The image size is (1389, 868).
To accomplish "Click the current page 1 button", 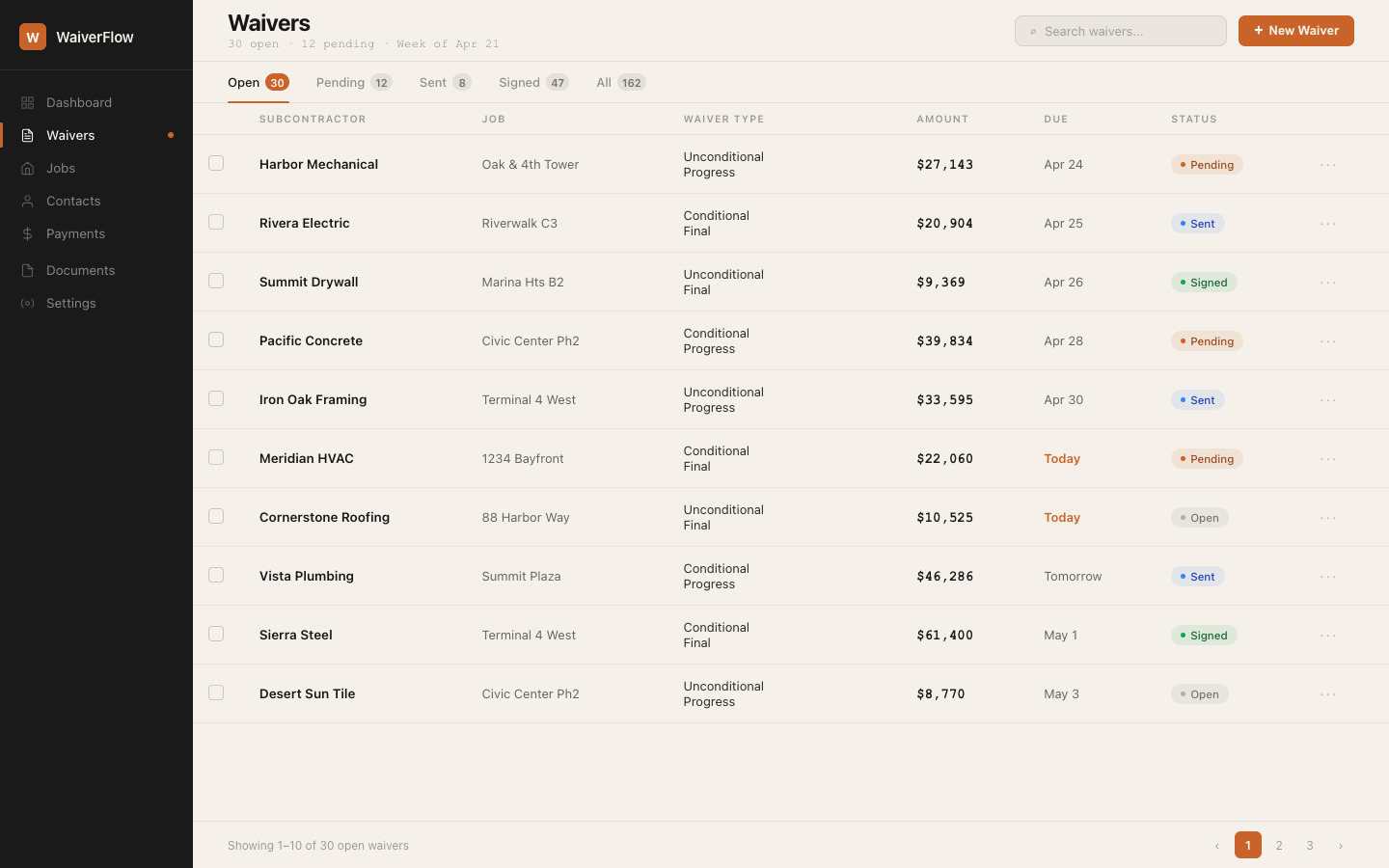I will tap(1248, 846).
